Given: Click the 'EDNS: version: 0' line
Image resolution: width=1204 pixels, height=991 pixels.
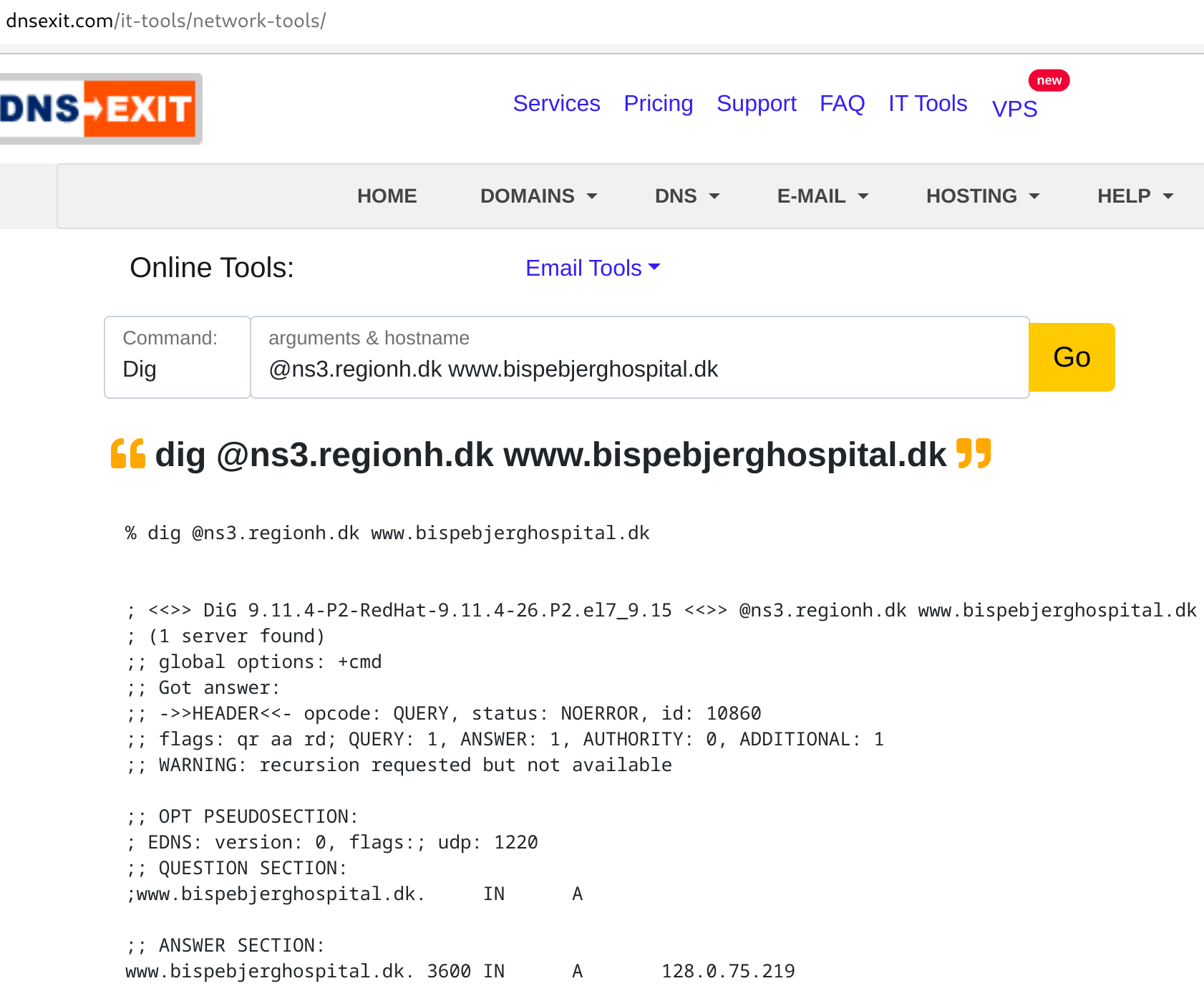Looking at the screenshot, I should point(331,843).
